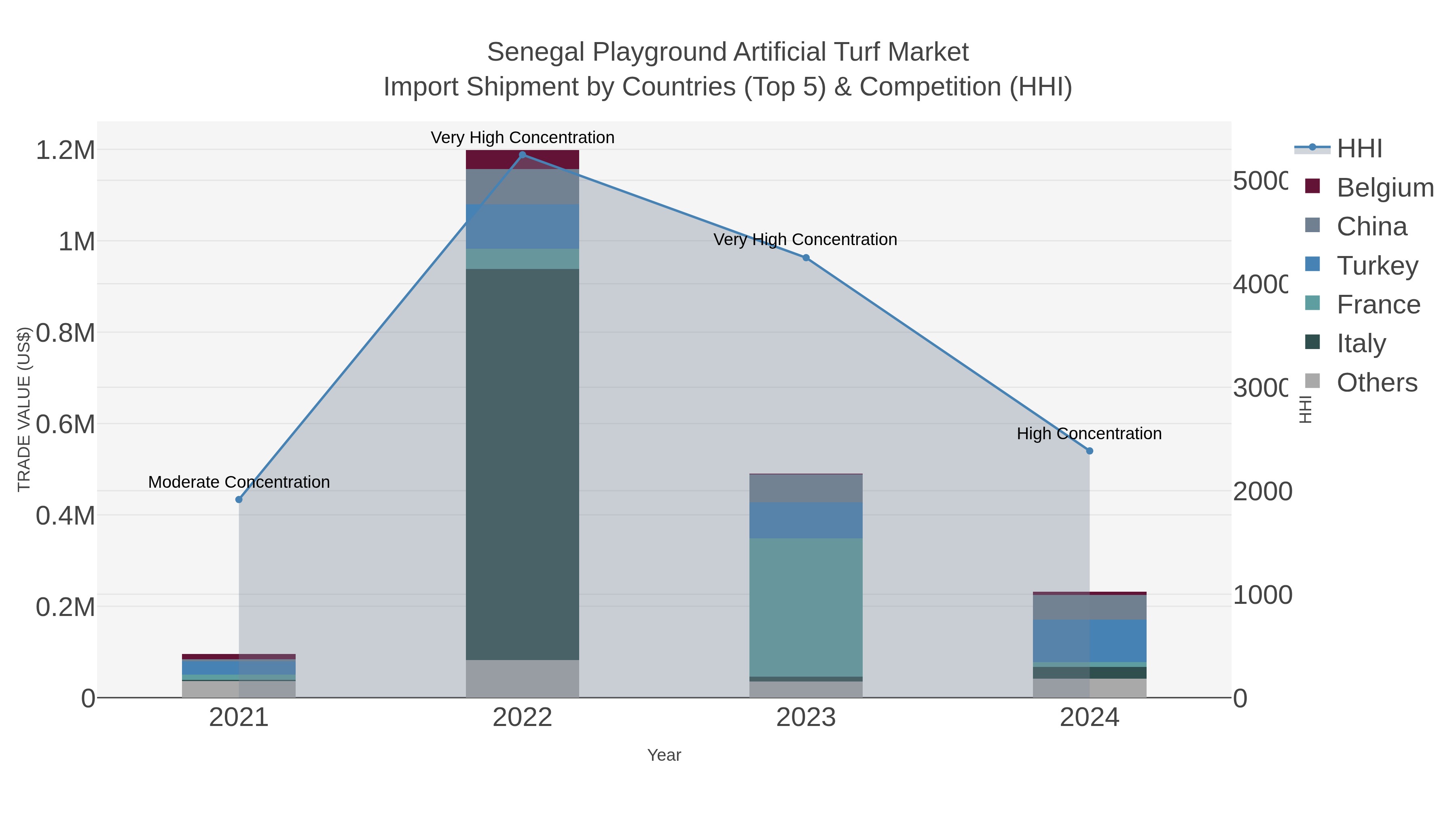Click the Others segment of the 2022 bar
Viewport: 1456px width, 819px height.
tap(522, 678)
